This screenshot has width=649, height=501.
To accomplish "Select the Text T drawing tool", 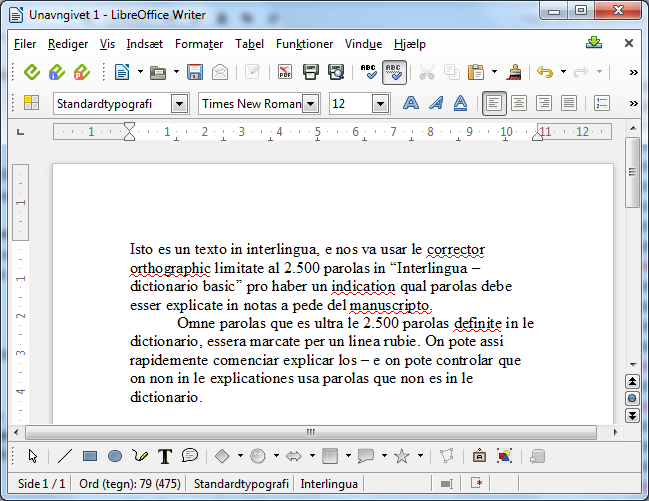I will pyautogui.click(x=165, y=456).
